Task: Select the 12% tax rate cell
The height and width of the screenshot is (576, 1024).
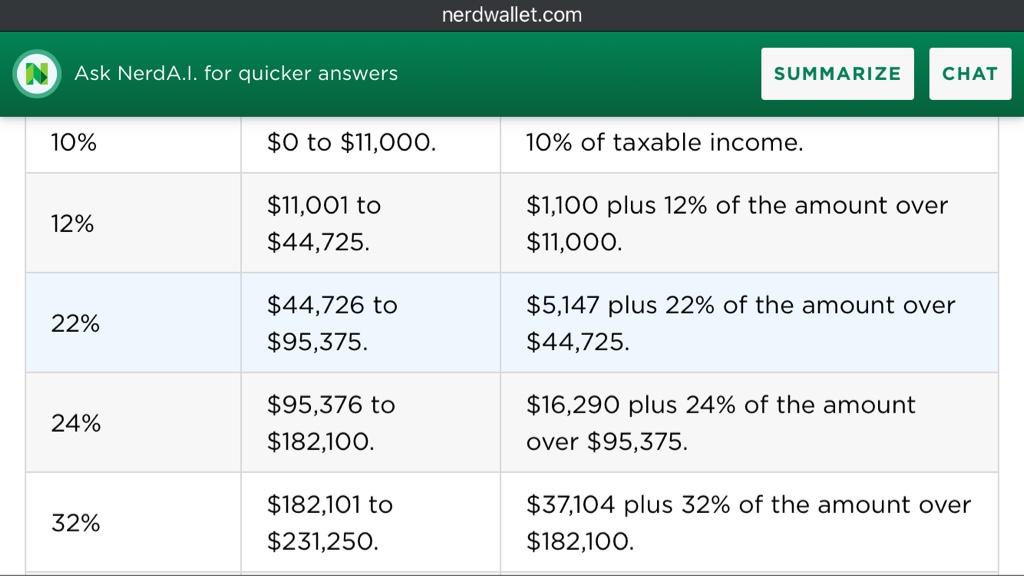Action: (133, 223)
